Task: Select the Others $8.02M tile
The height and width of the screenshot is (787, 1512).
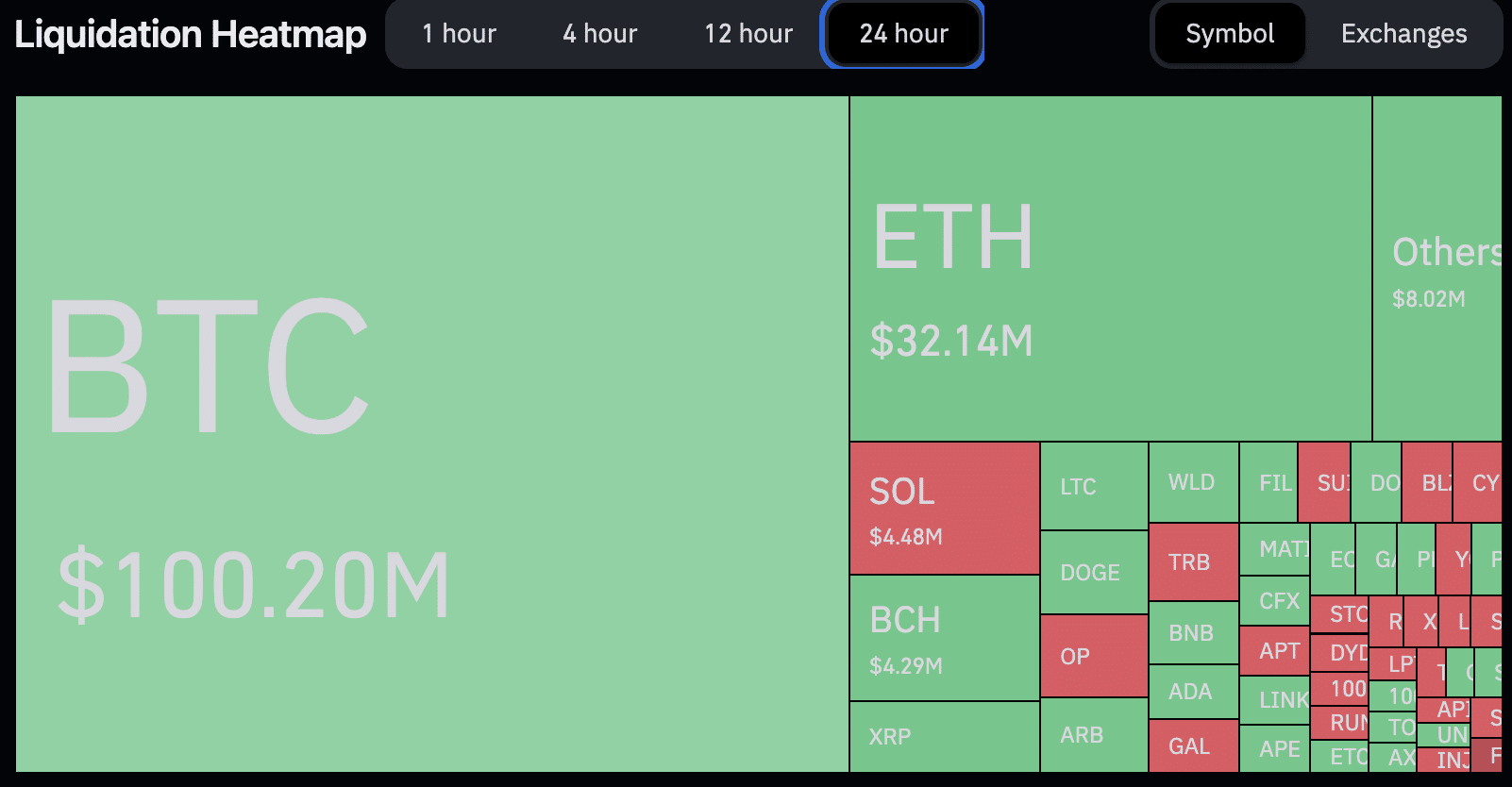Action: (1436, 269)
